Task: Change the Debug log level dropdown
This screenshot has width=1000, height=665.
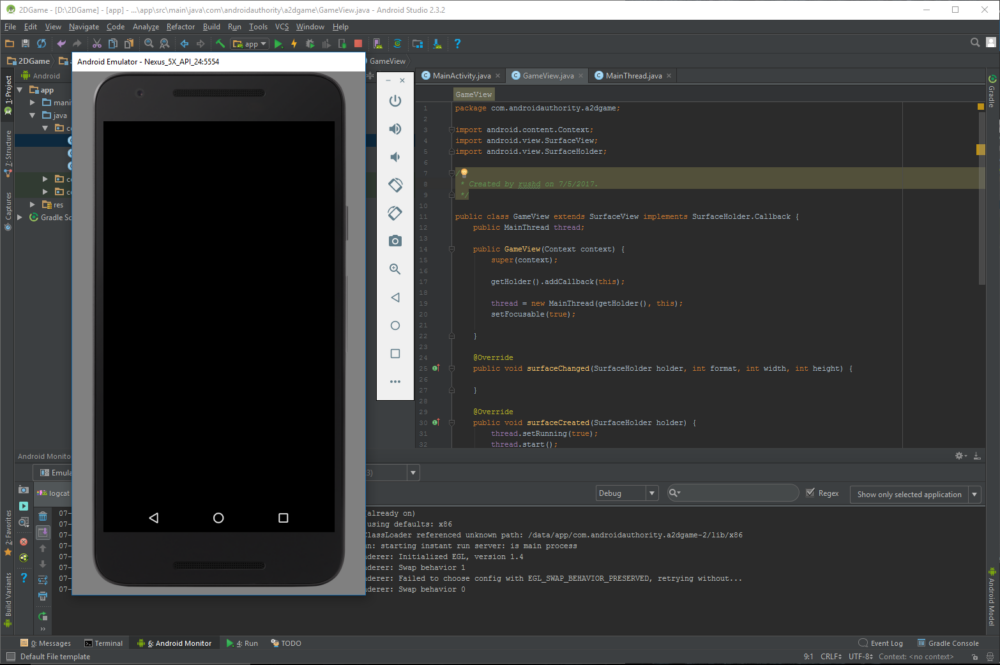Action: pos(626,492)
